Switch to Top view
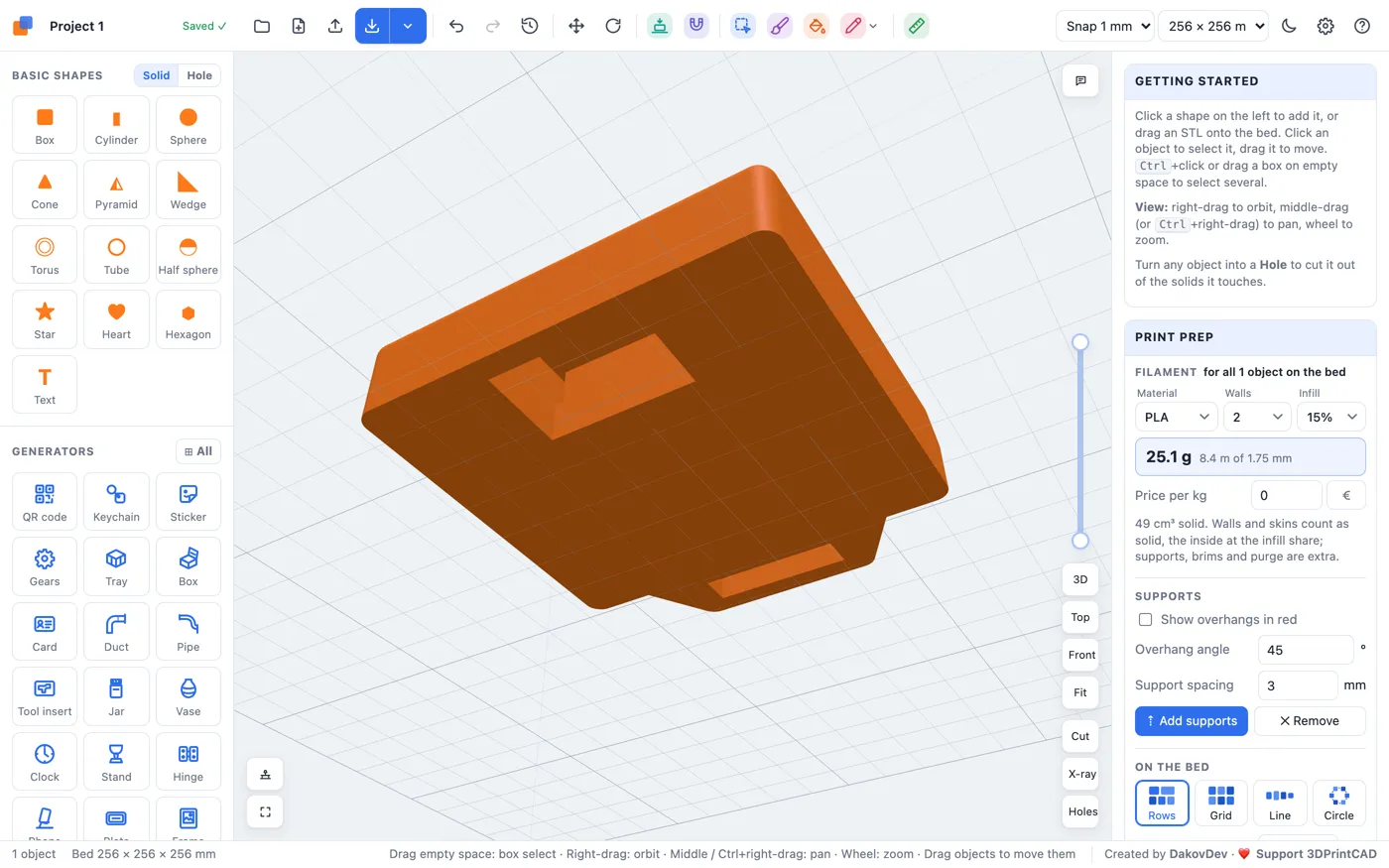This screenshot has width=1389, height=868. [1080, 617]
